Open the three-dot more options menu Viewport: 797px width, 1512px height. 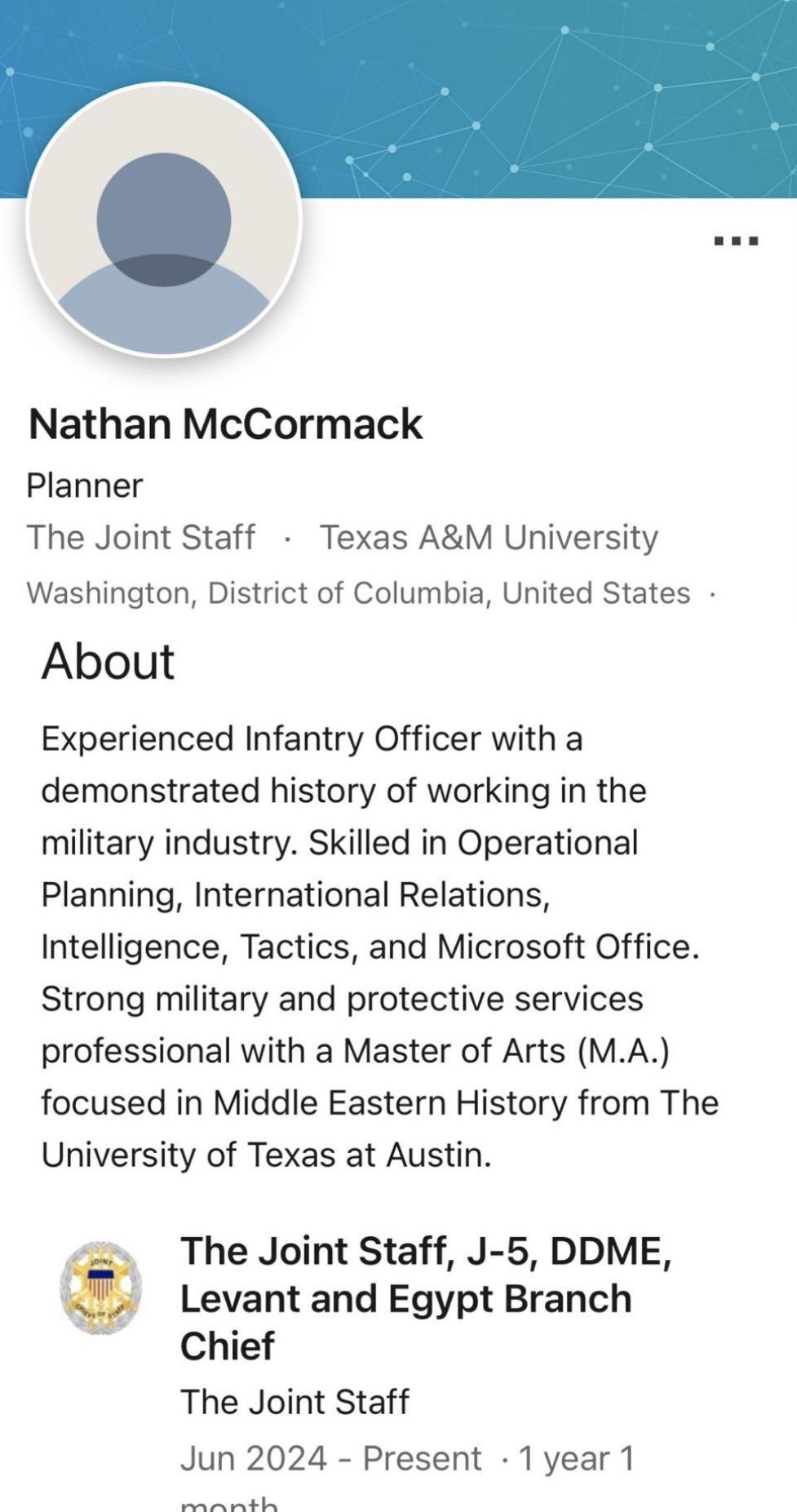coord(737,241)
